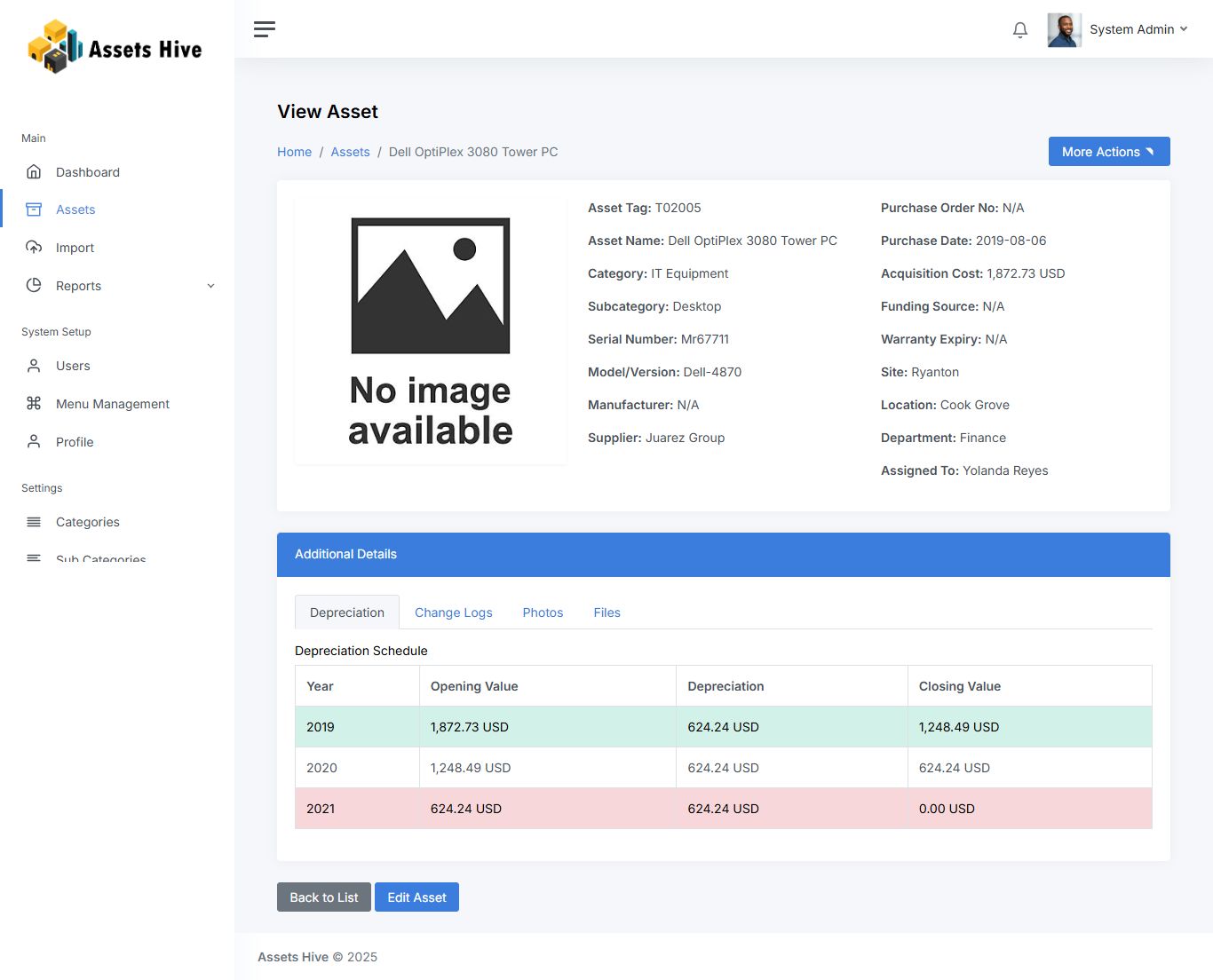
Task: Click the Dashboard home icon
Action: click(x=34, y=171)
